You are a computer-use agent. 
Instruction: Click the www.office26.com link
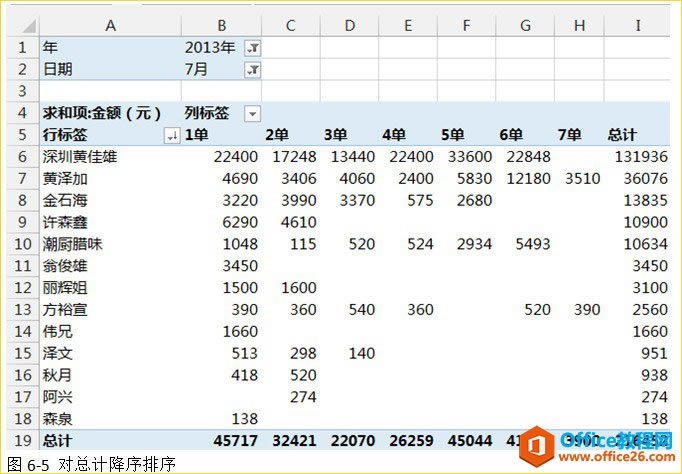(x=617, y=457)
